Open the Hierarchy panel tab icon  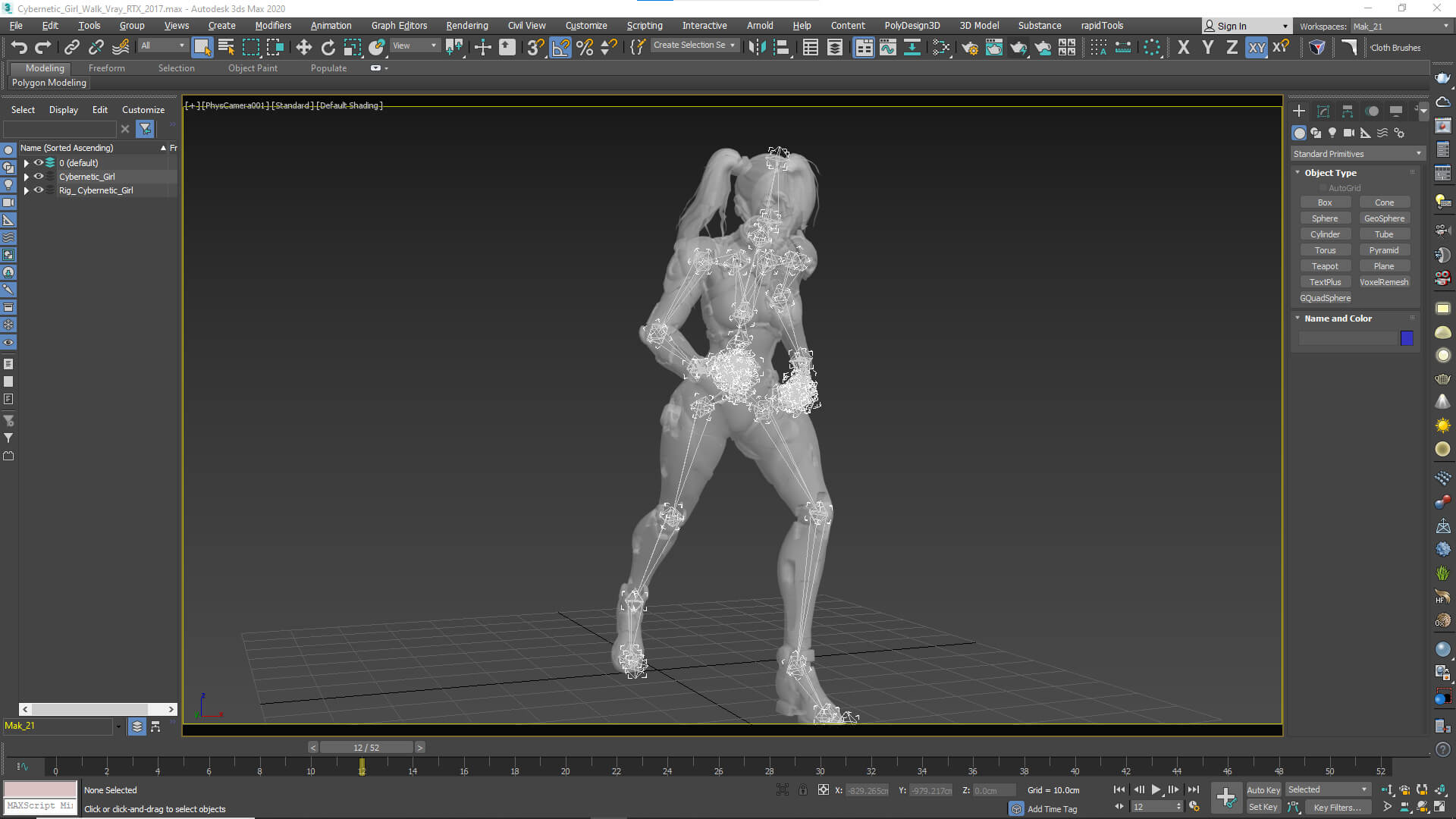1348,111
